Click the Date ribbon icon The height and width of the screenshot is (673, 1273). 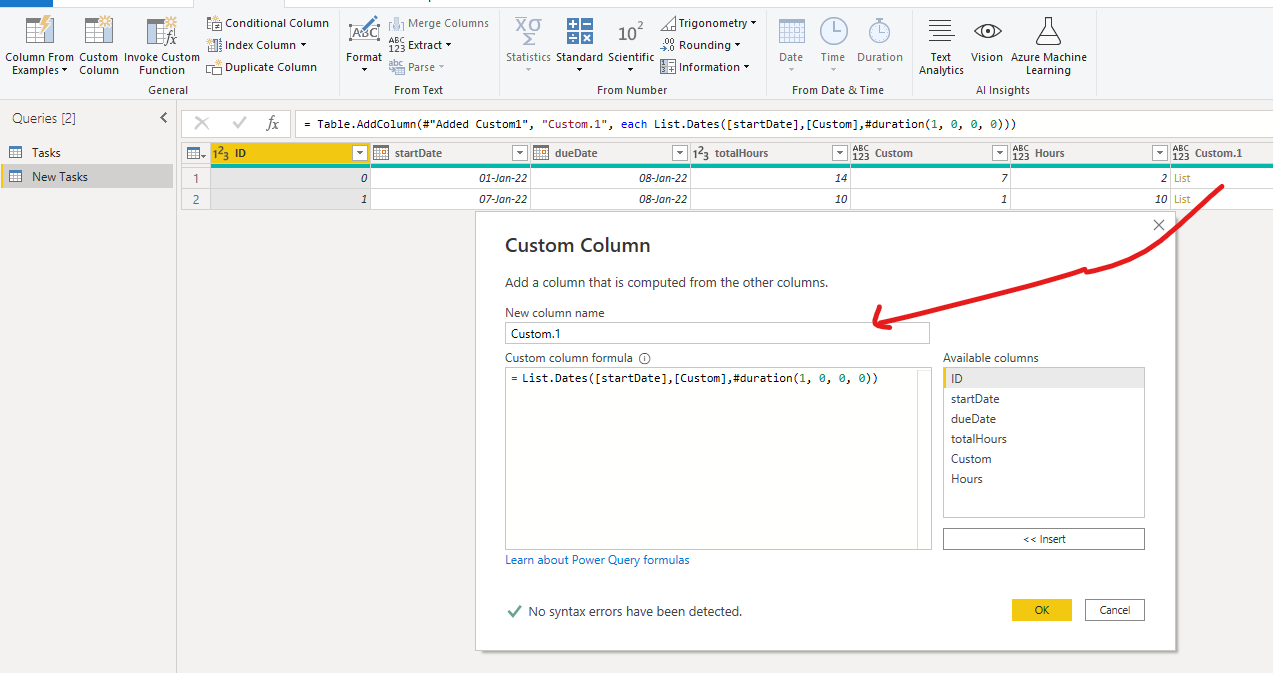(x=791, y=31)
